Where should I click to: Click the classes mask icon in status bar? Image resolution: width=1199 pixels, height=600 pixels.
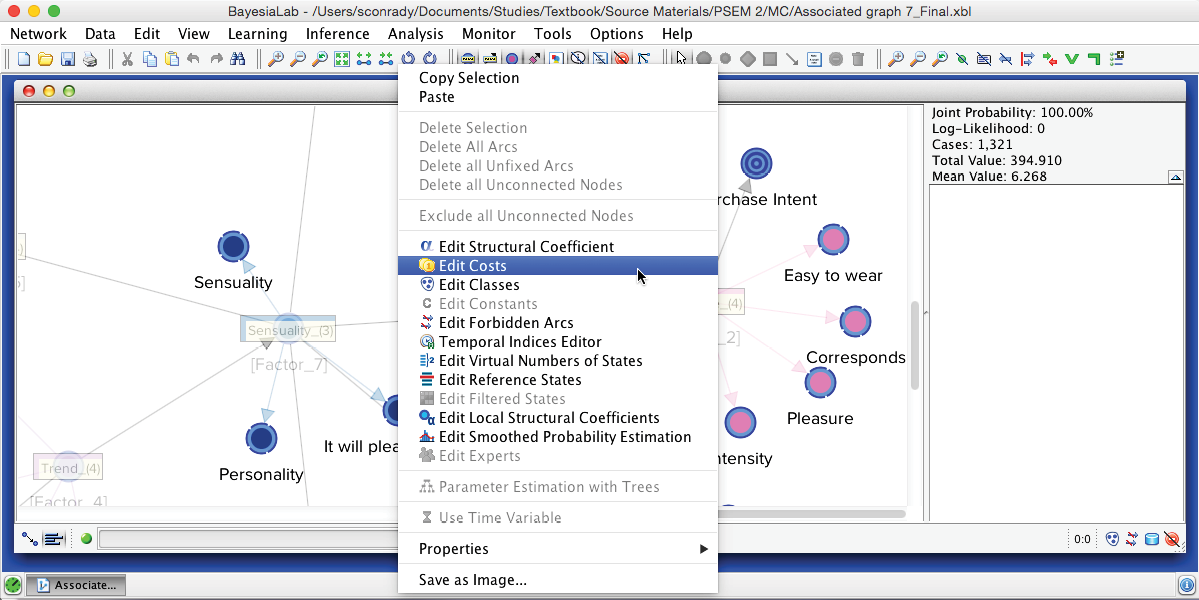pyautogui.click(x=1113, y=540)
